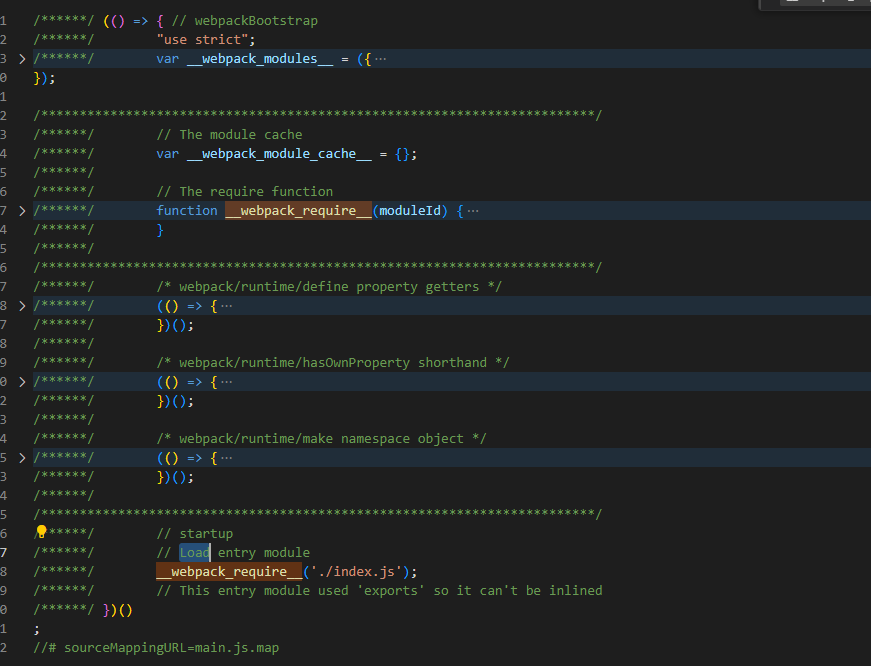Expand the folded __webpack_modules__ block chevron
This screenshot has height=666, width=871.
pos(22,59)
